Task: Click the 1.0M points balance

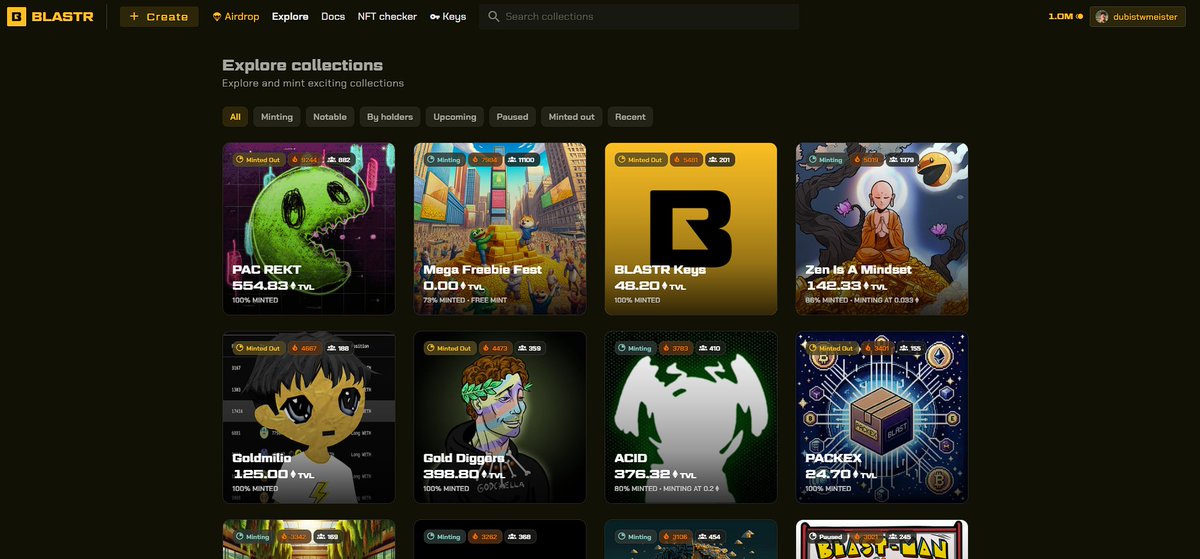Action: pos(1066,16)
